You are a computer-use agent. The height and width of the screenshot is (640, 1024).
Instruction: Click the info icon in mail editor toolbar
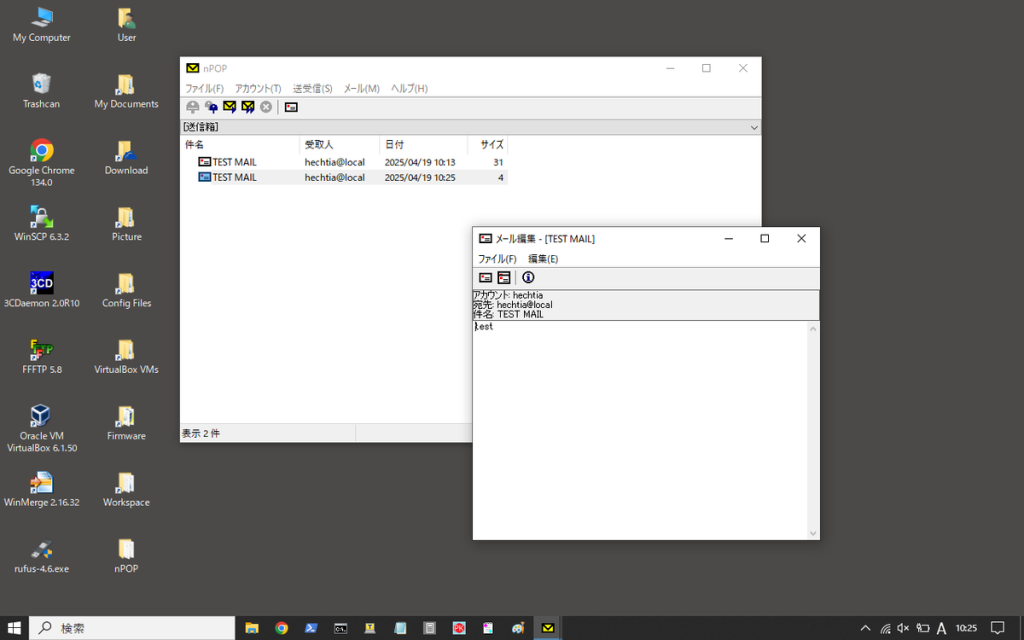[528, 277]
